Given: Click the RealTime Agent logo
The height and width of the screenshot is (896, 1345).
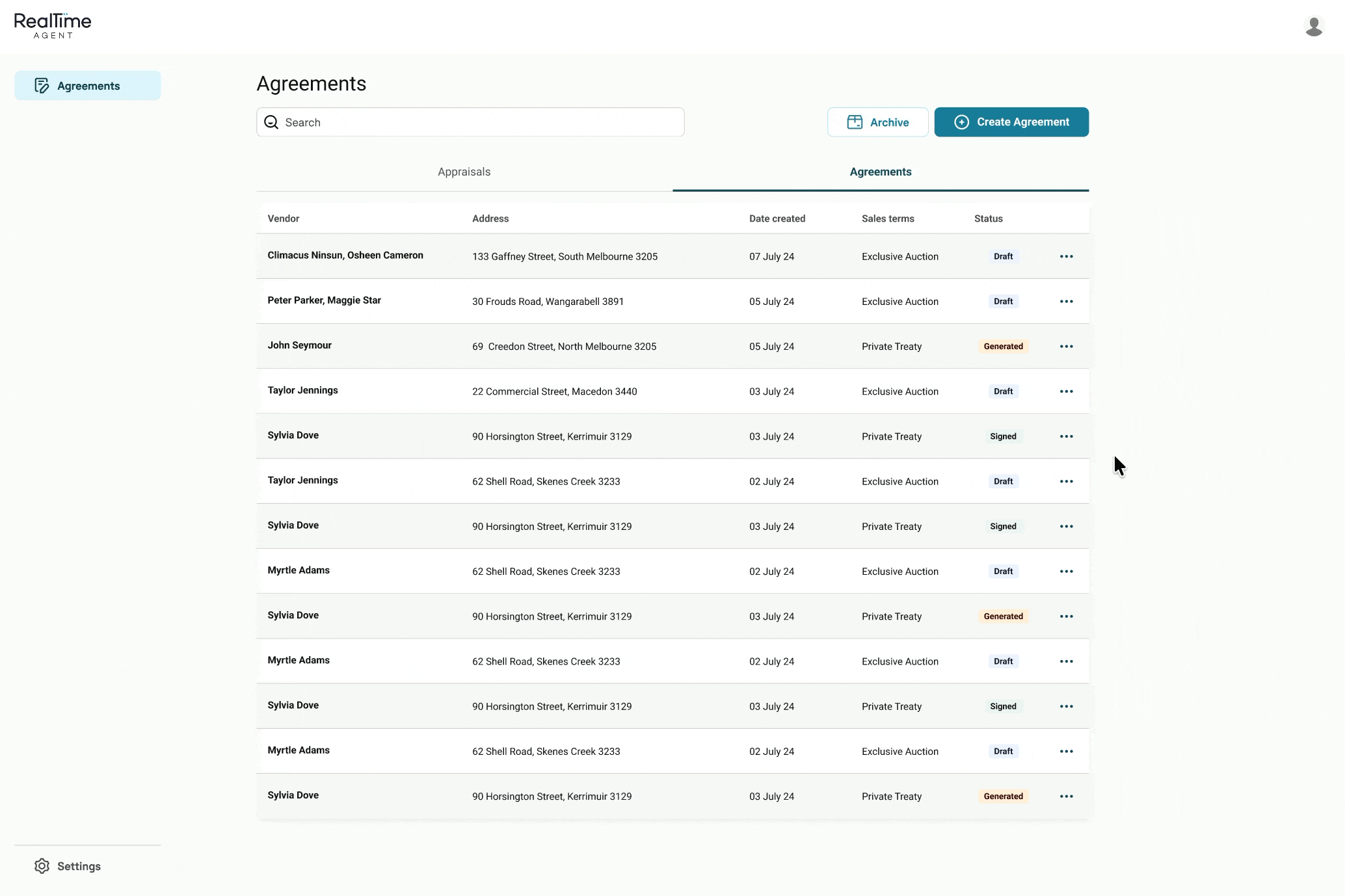Looking at the screenshot, I should click(x=53, y=26).
